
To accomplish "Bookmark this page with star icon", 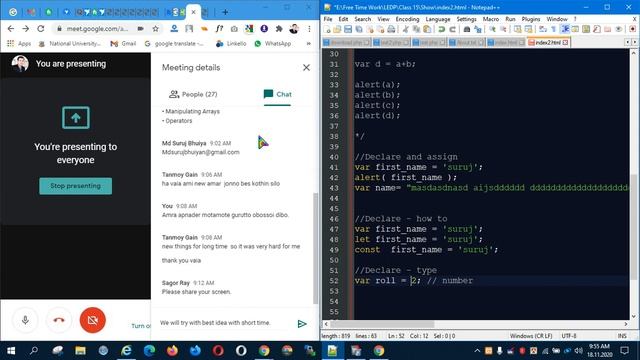I will coord(156,29).
